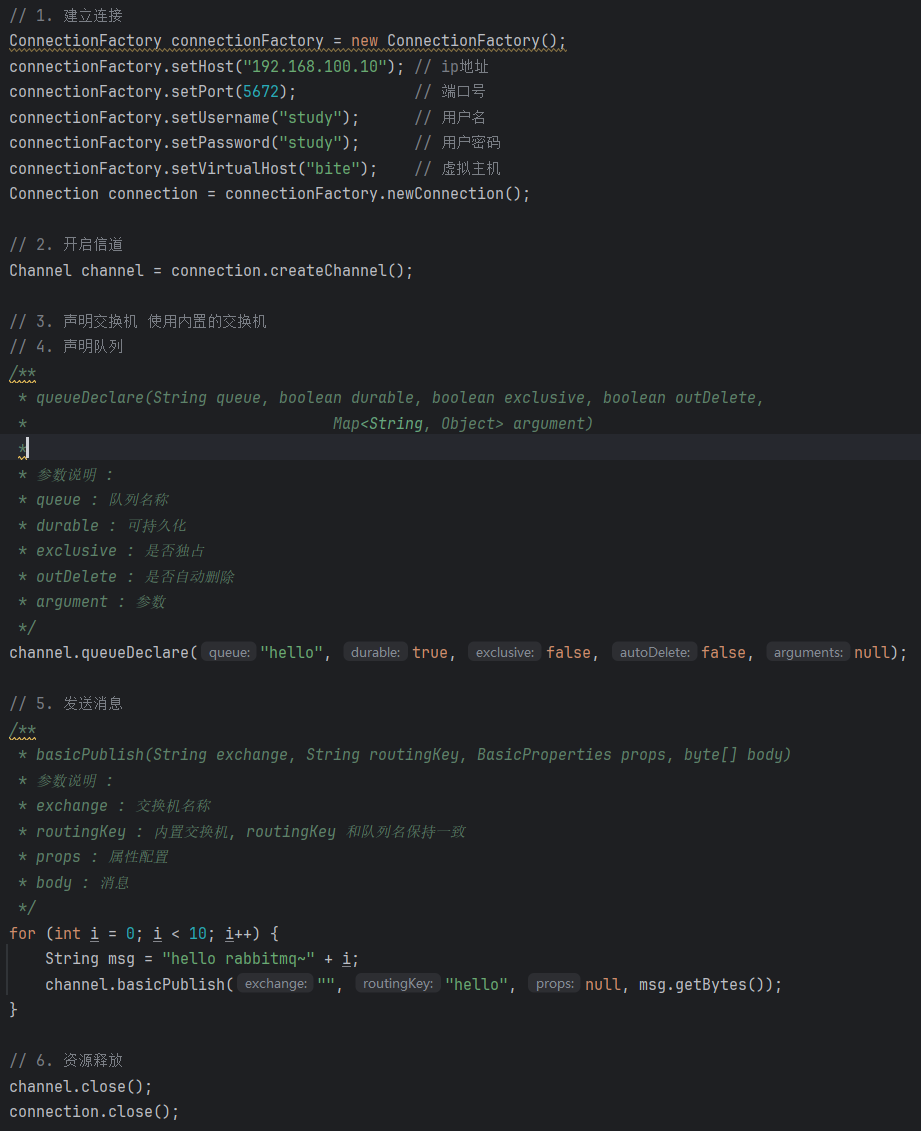Image resolution: width=921 pixels, height=1131 pixels.
Task: Click the comment "// ip地址"
Action: (x=451, y=66)
